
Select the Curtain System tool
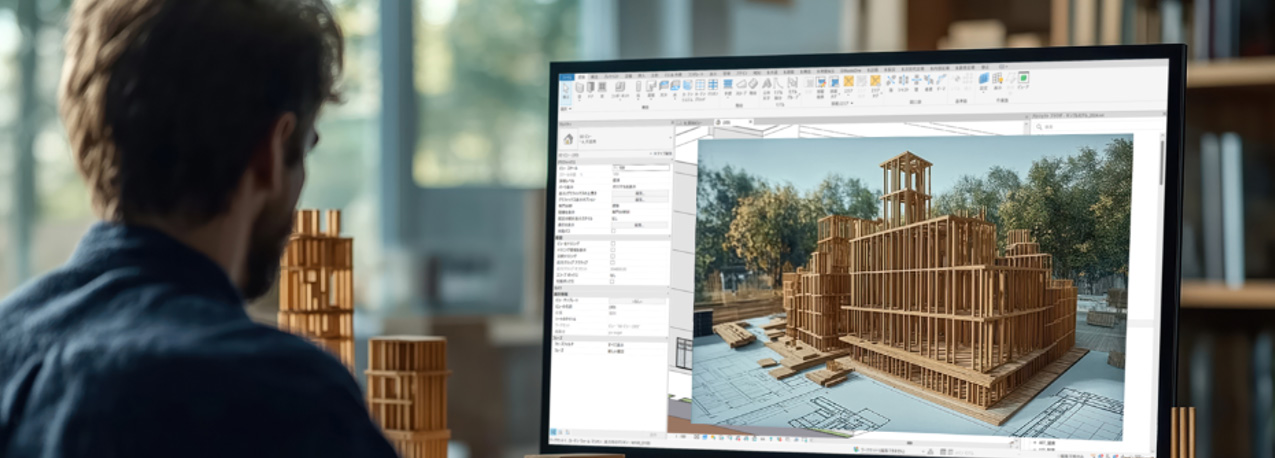coord(687,90)
